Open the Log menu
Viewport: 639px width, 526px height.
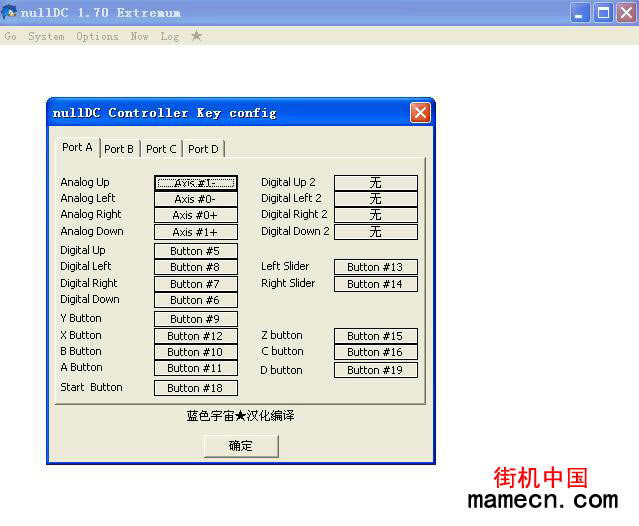coord(170,36)
